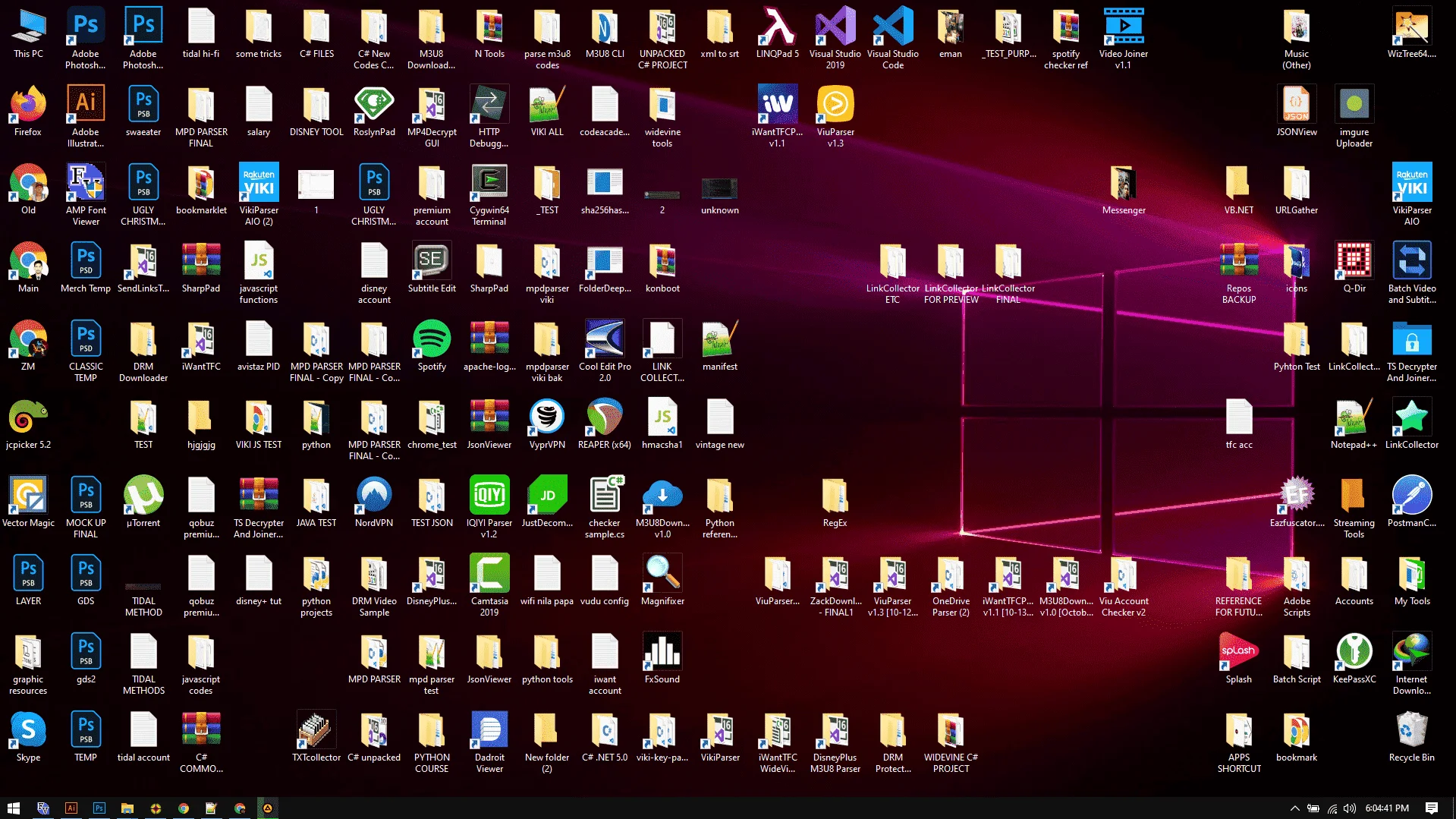Click the Vector Magic shortcut
1456x819 pixels.
[28, 502]
